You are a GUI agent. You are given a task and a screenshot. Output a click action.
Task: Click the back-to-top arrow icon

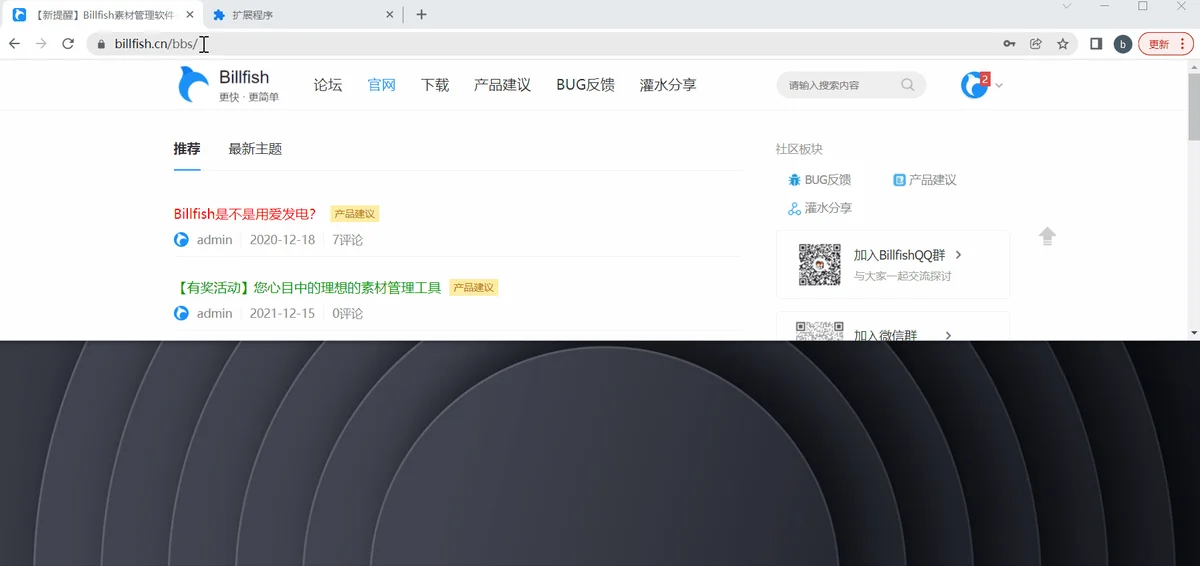click(x=1047, y=236)
